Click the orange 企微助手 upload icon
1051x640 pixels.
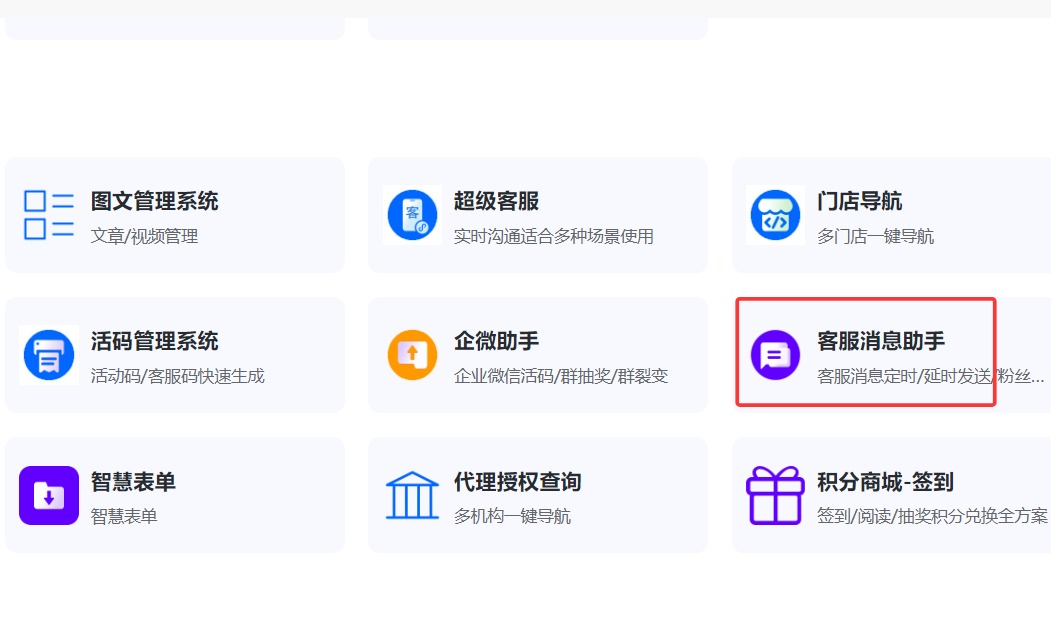pos(413,355)
